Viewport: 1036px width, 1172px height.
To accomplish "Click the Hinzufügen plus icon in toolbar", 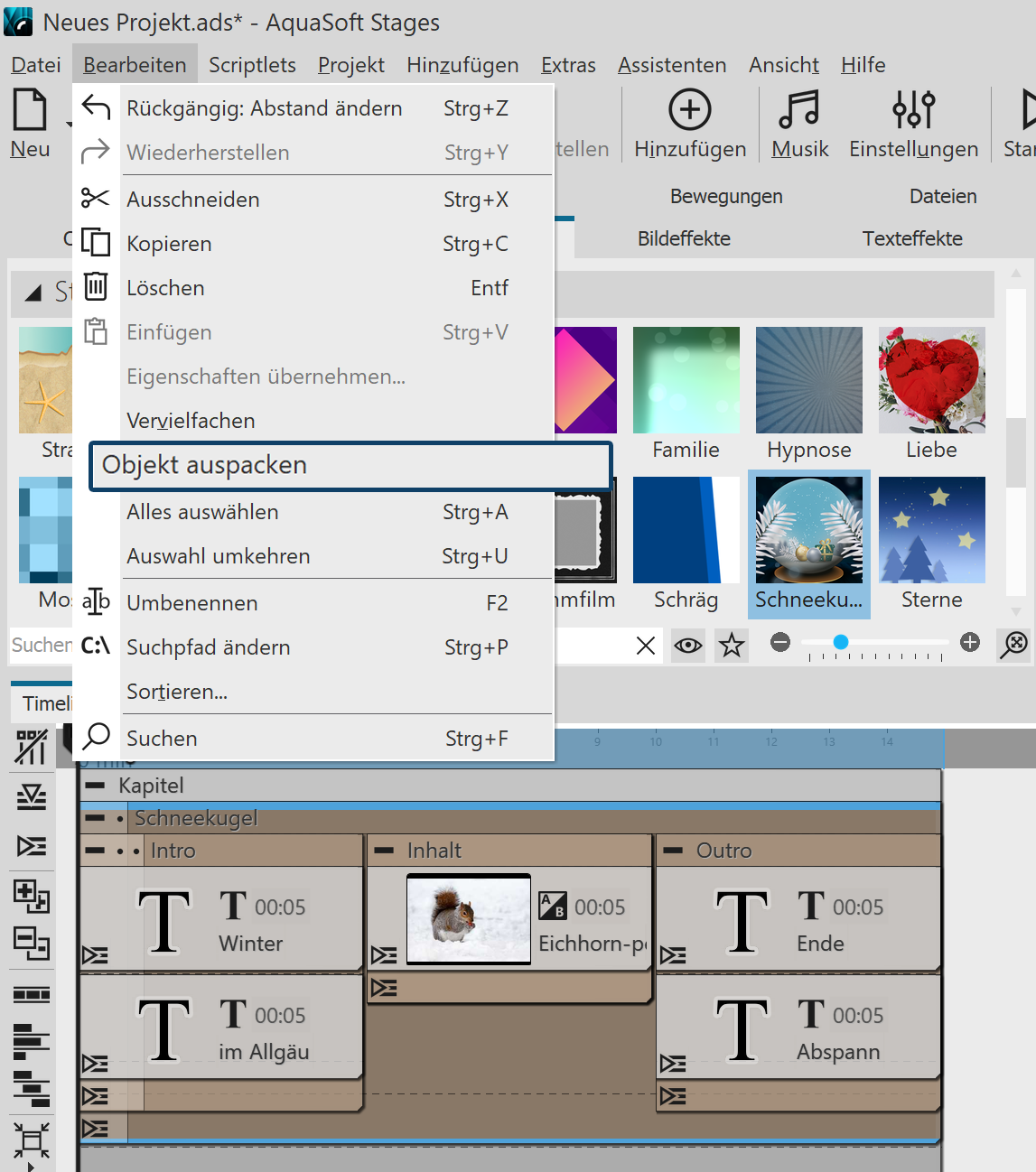I will [690, 110].
